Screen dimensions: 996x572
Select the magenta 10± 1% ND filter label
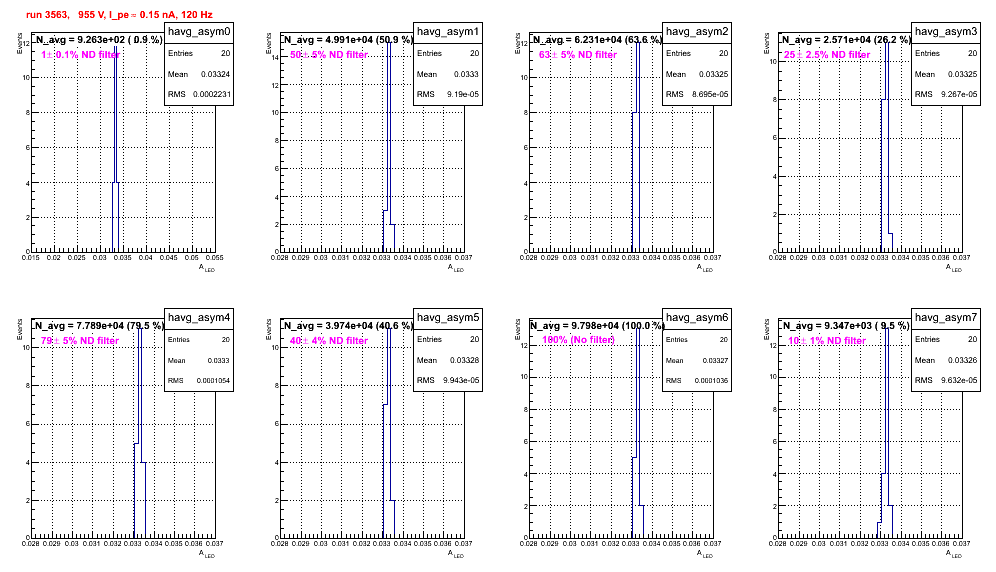827,341
